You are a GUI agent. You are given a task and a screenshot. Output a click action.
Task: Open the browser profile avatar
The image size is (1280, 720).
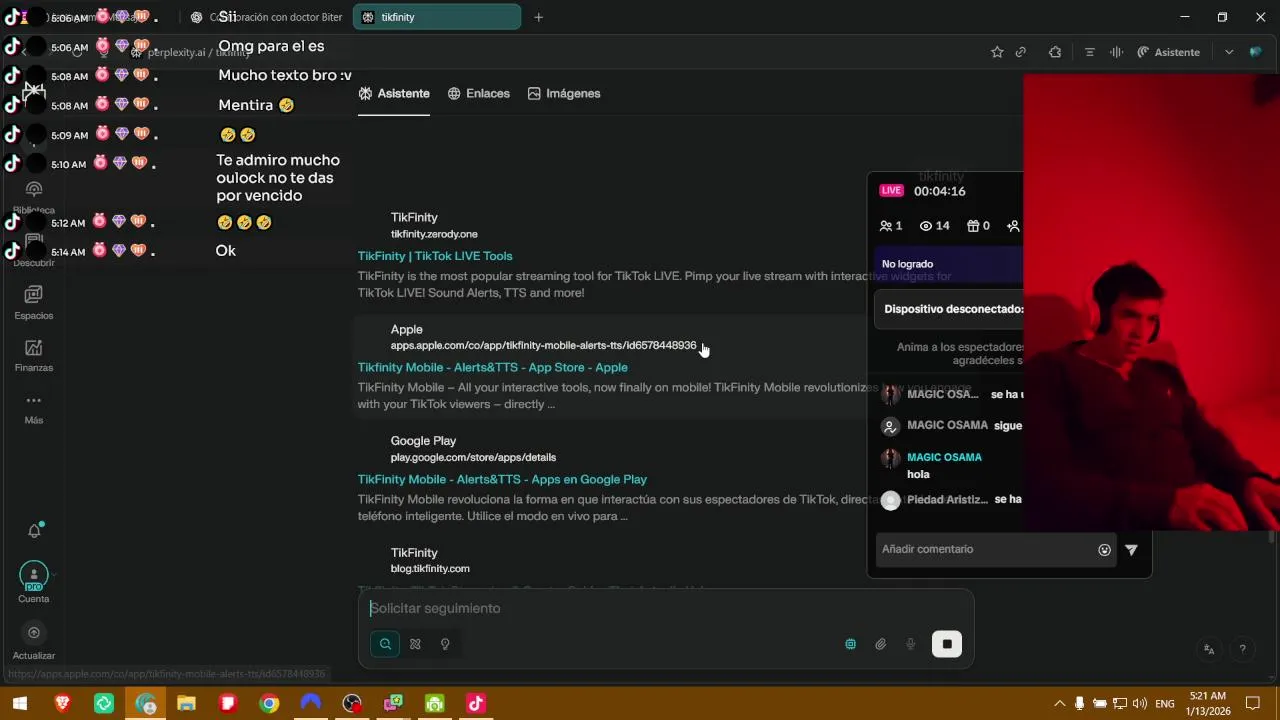(x=1256, y=52)
